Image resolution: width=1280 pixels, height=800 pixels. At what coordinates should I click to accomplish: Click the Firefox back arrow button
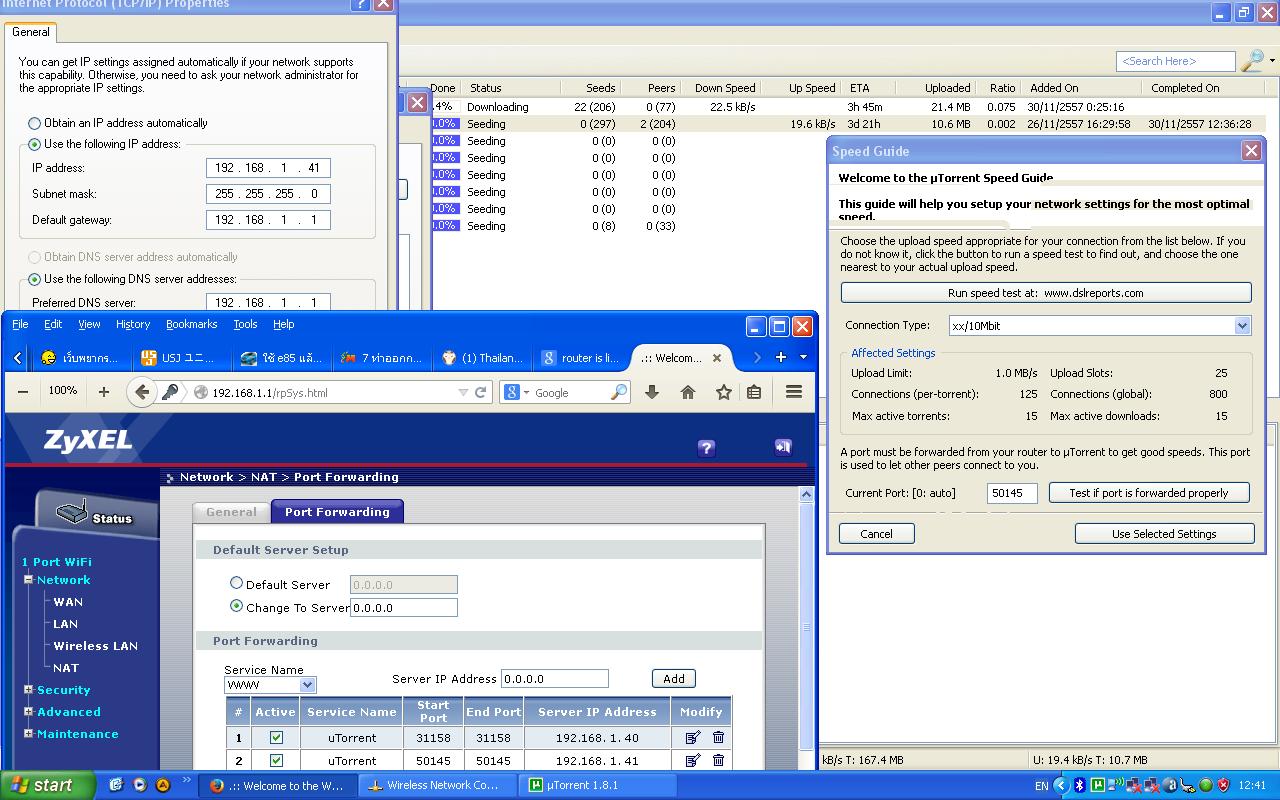(x=142, y=392)
